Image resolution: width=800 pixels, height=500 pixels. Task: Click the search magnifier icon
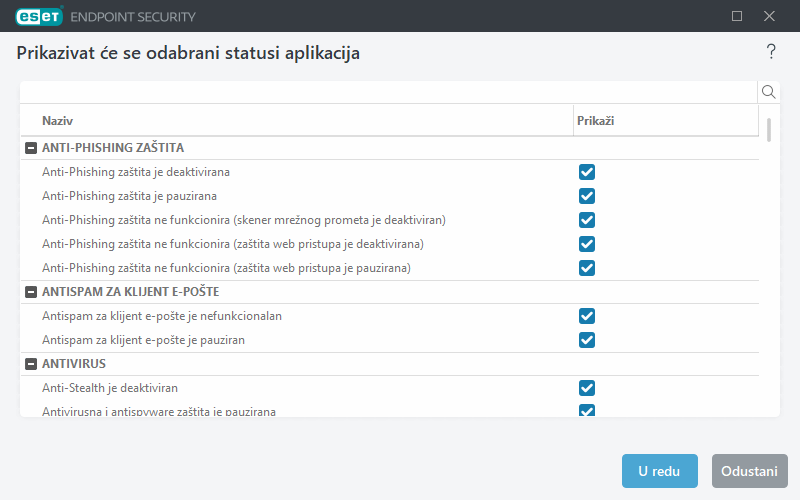coord(768,92)
